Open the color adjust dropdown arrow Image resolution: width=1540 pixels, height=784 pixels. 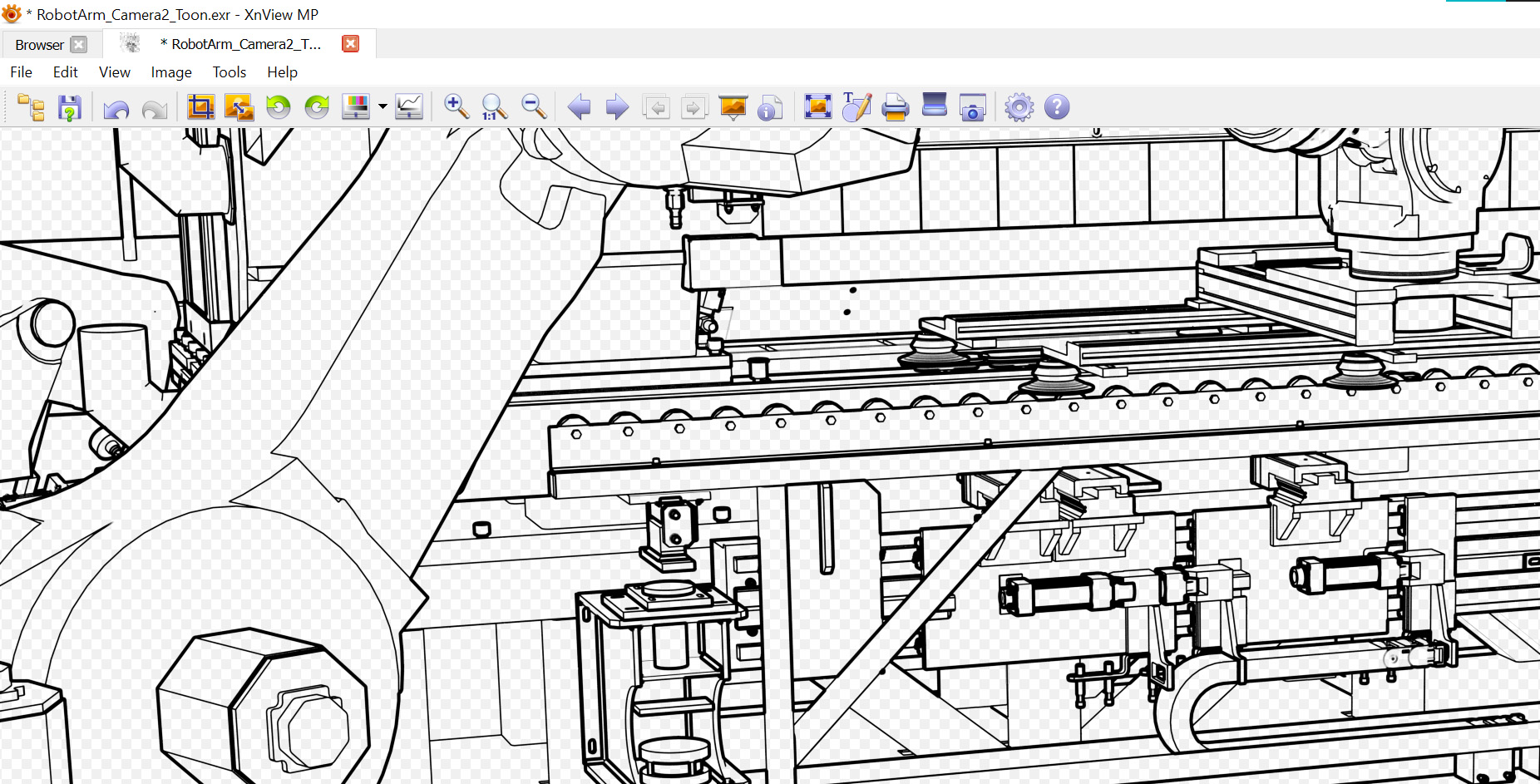383,107
